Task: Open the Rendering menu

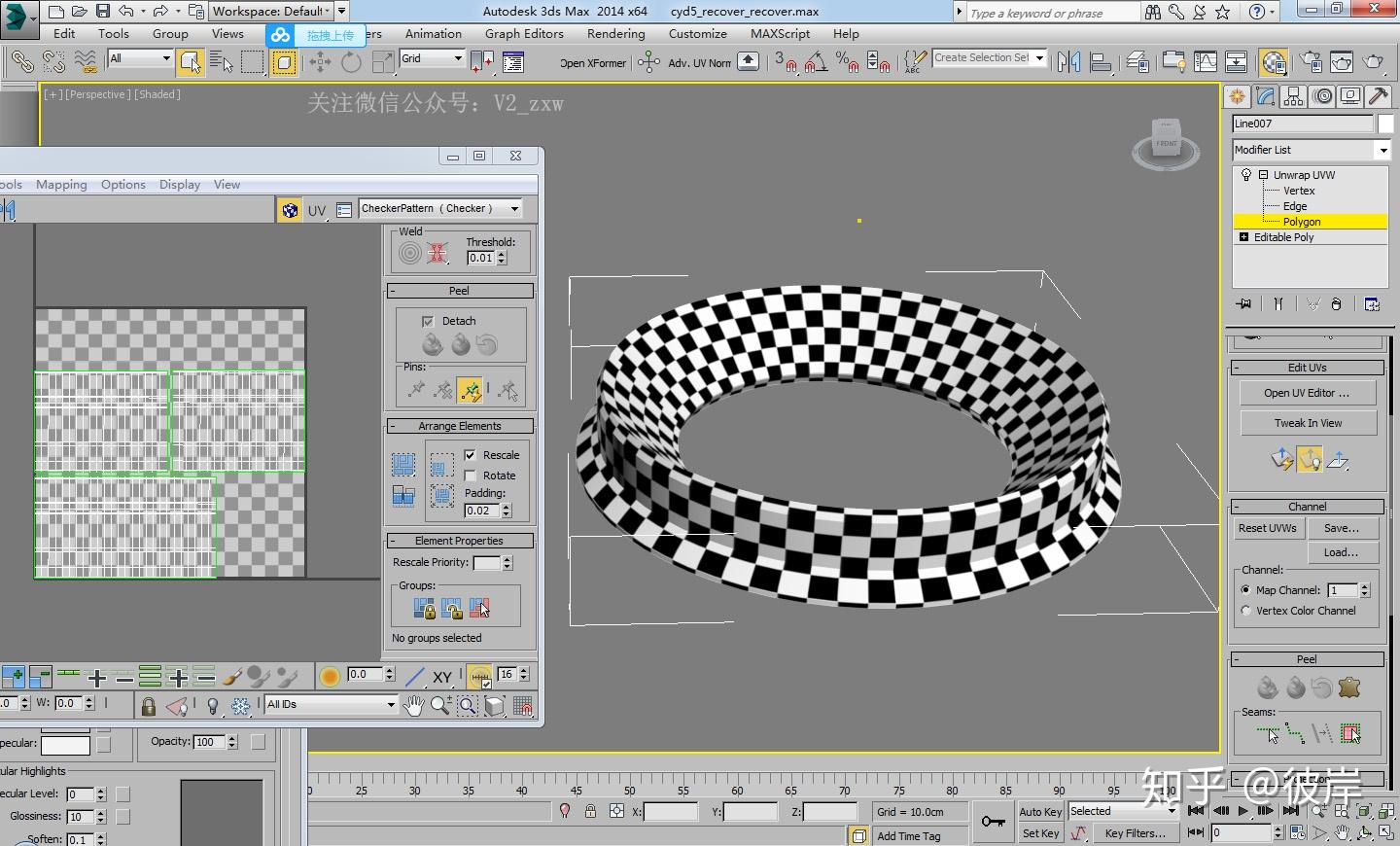Action: click(x=615, y=33)
